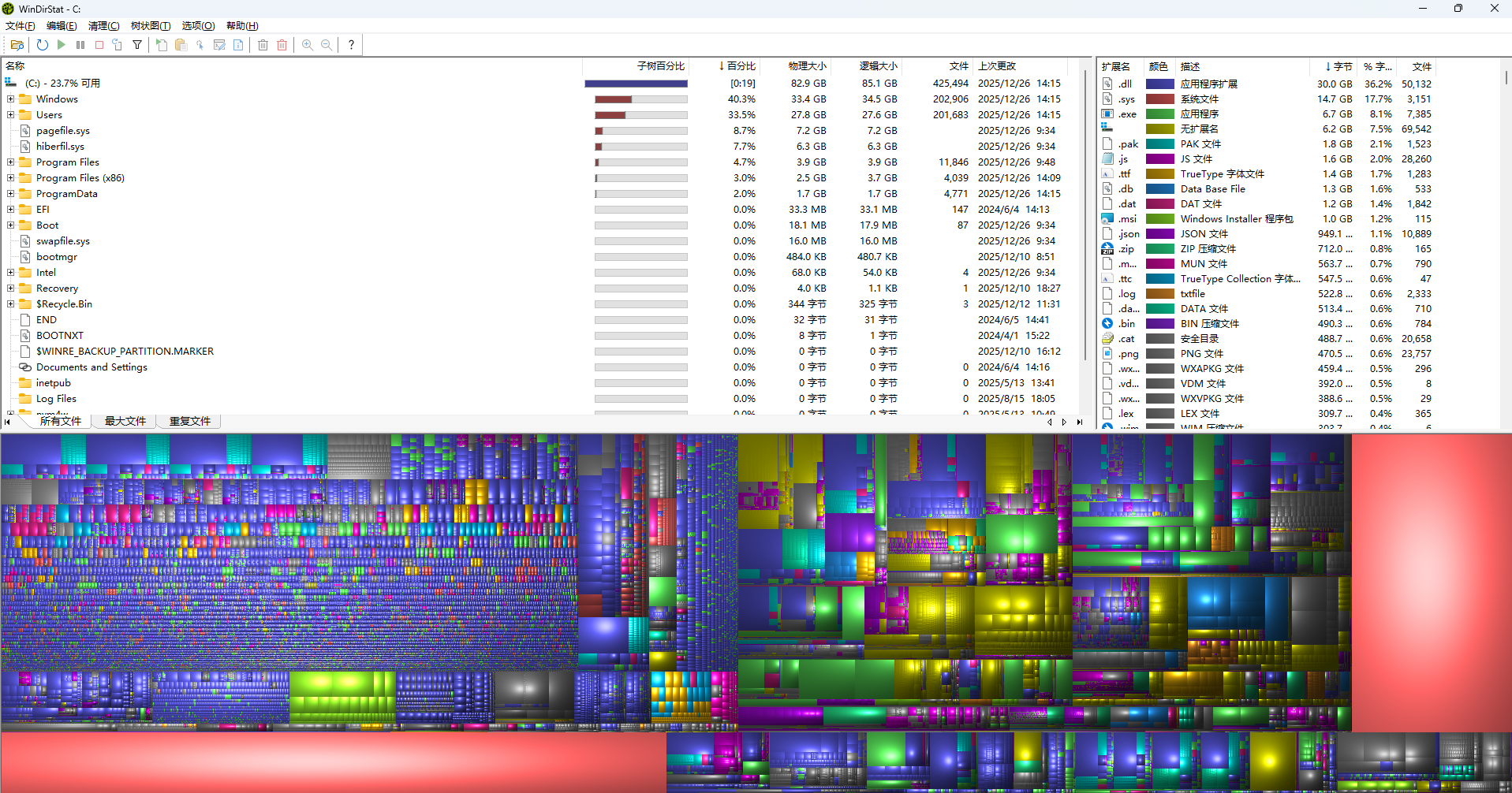Viewport: 1512px width, 793px height.
Task: Click the .dll color swatch
Action: point(1159,84)
